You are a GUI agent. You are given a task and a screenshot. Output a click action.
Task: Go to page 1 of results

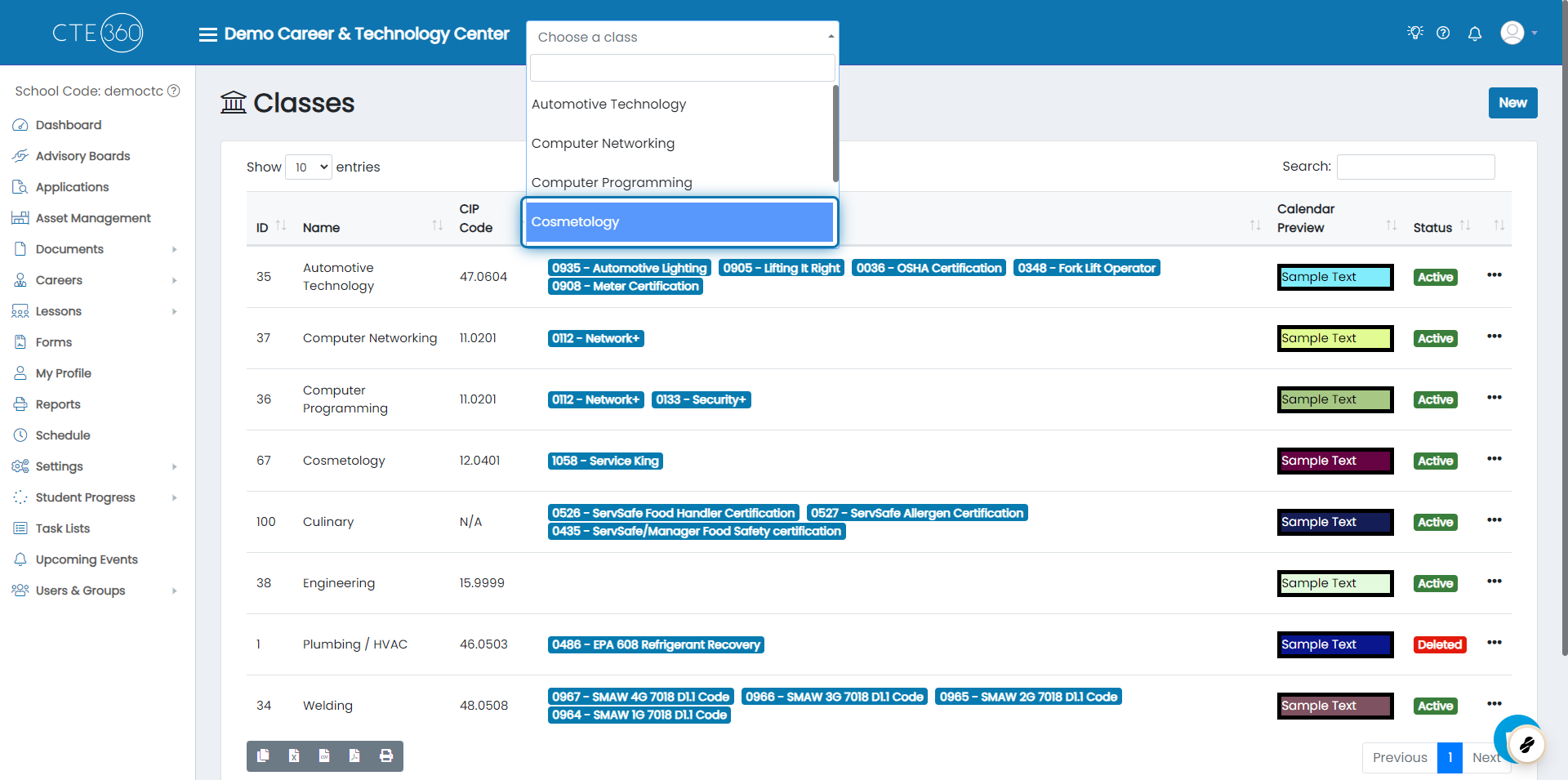(x=1450, y=757)
